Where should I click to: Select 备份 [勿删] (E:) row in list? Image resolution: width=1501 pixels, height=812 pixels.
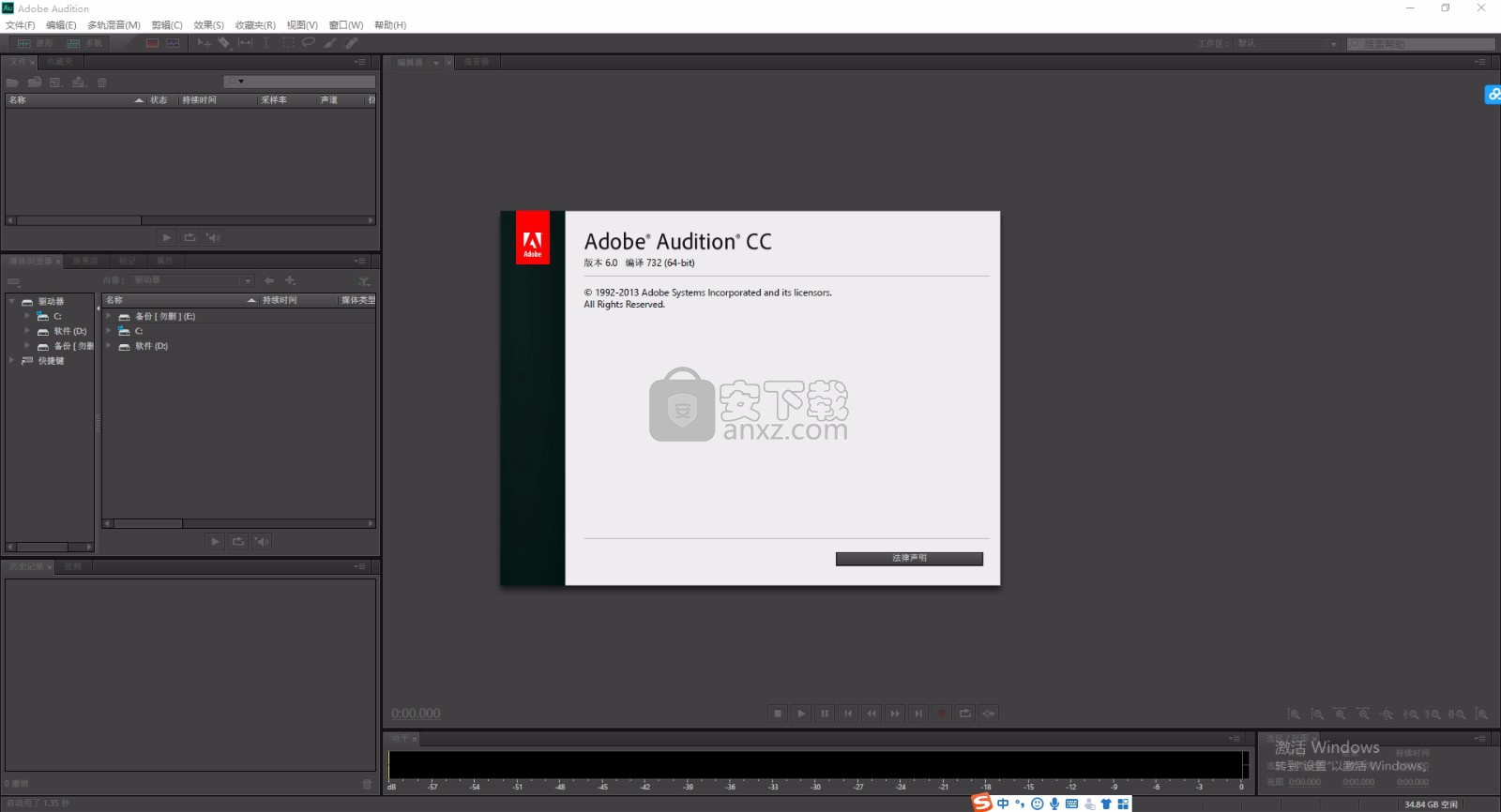(239, 316)
